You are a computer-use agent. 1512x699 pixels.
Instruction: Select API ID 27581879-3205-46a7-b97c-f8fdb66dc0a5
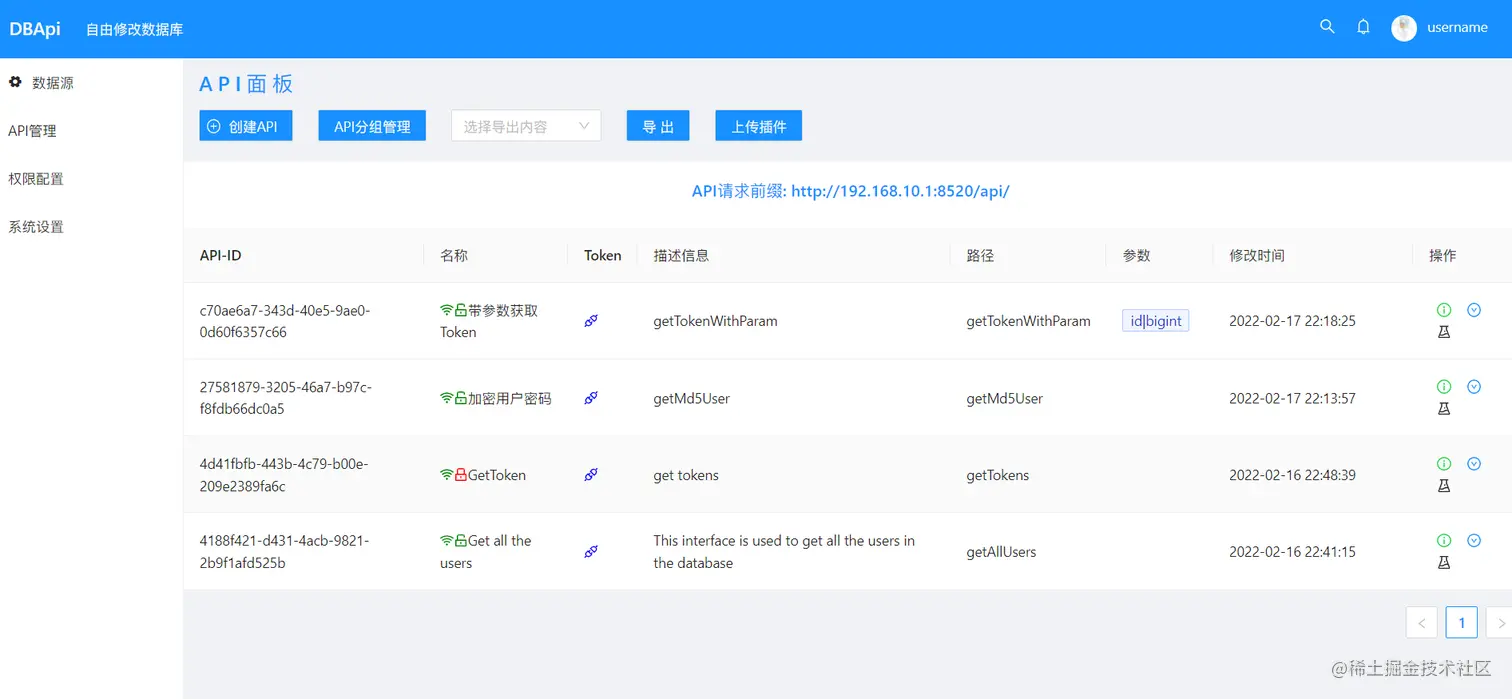click(286, 398)
